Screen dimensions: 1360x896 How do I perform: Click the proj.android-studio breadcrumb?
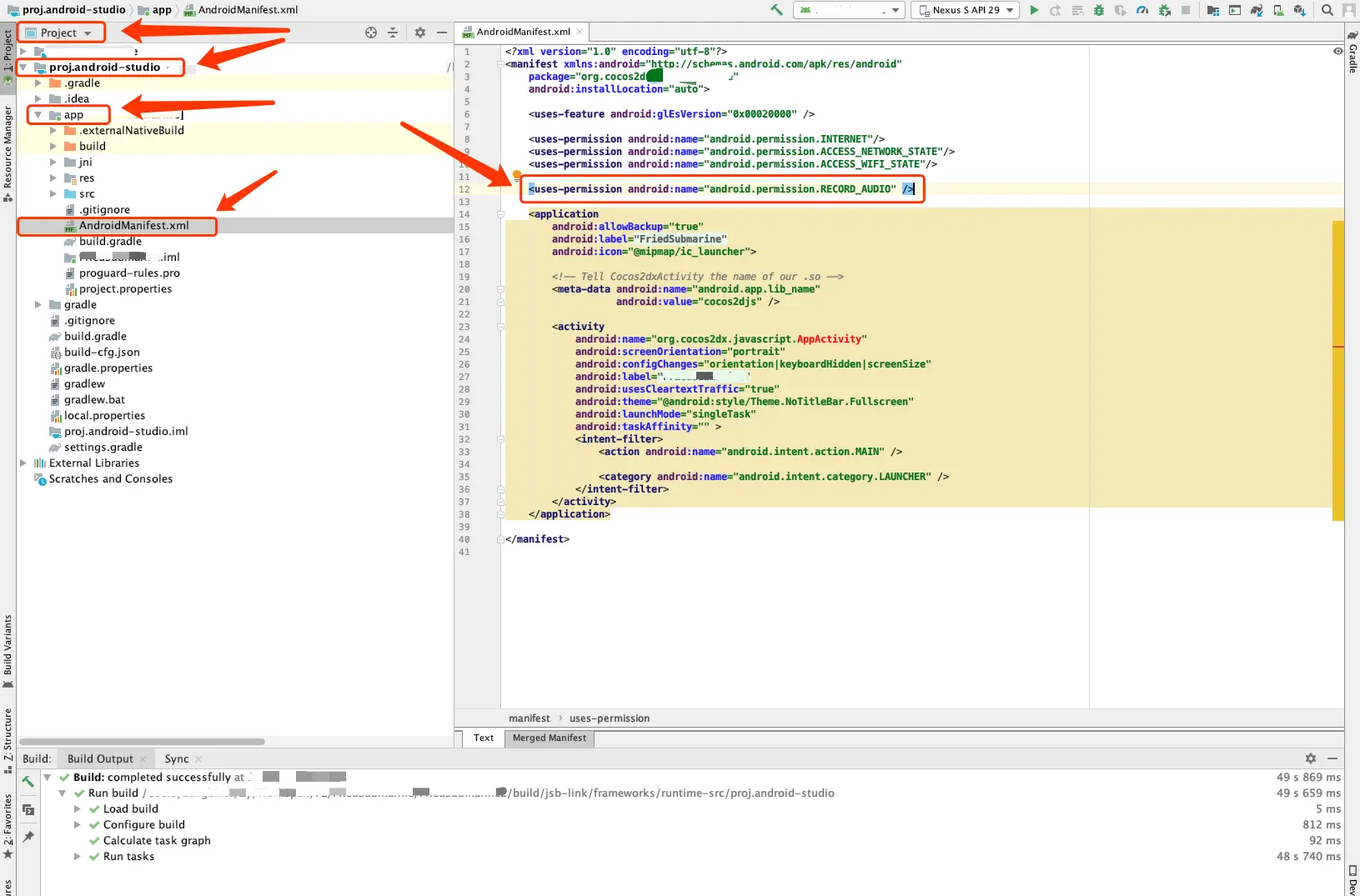tap(67, 10)
